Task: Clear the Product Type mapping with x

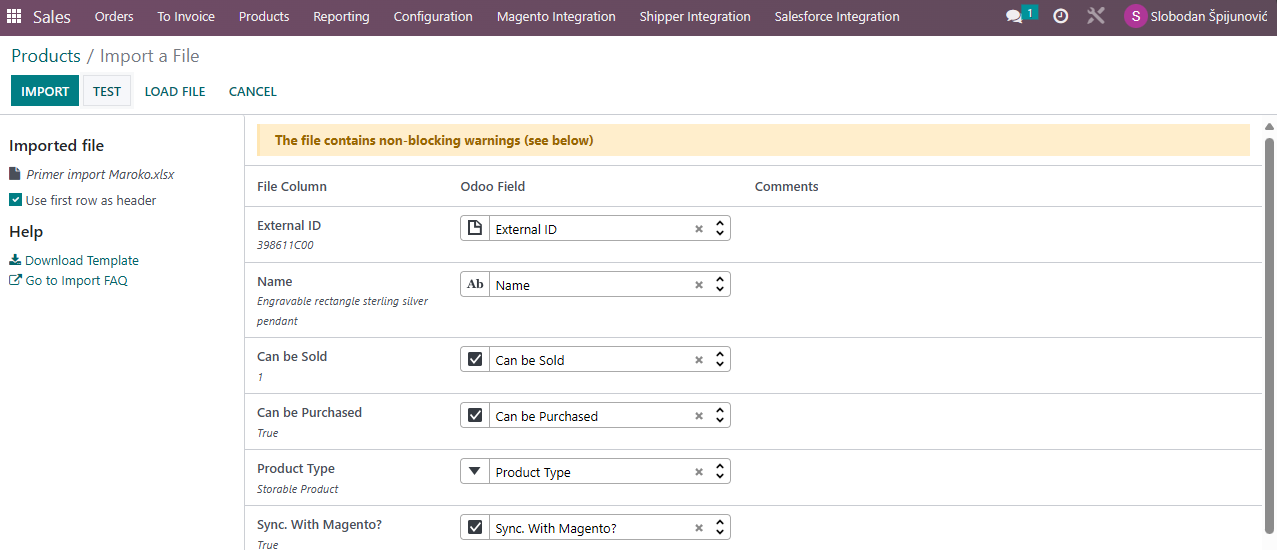Action: click(699, 472)
